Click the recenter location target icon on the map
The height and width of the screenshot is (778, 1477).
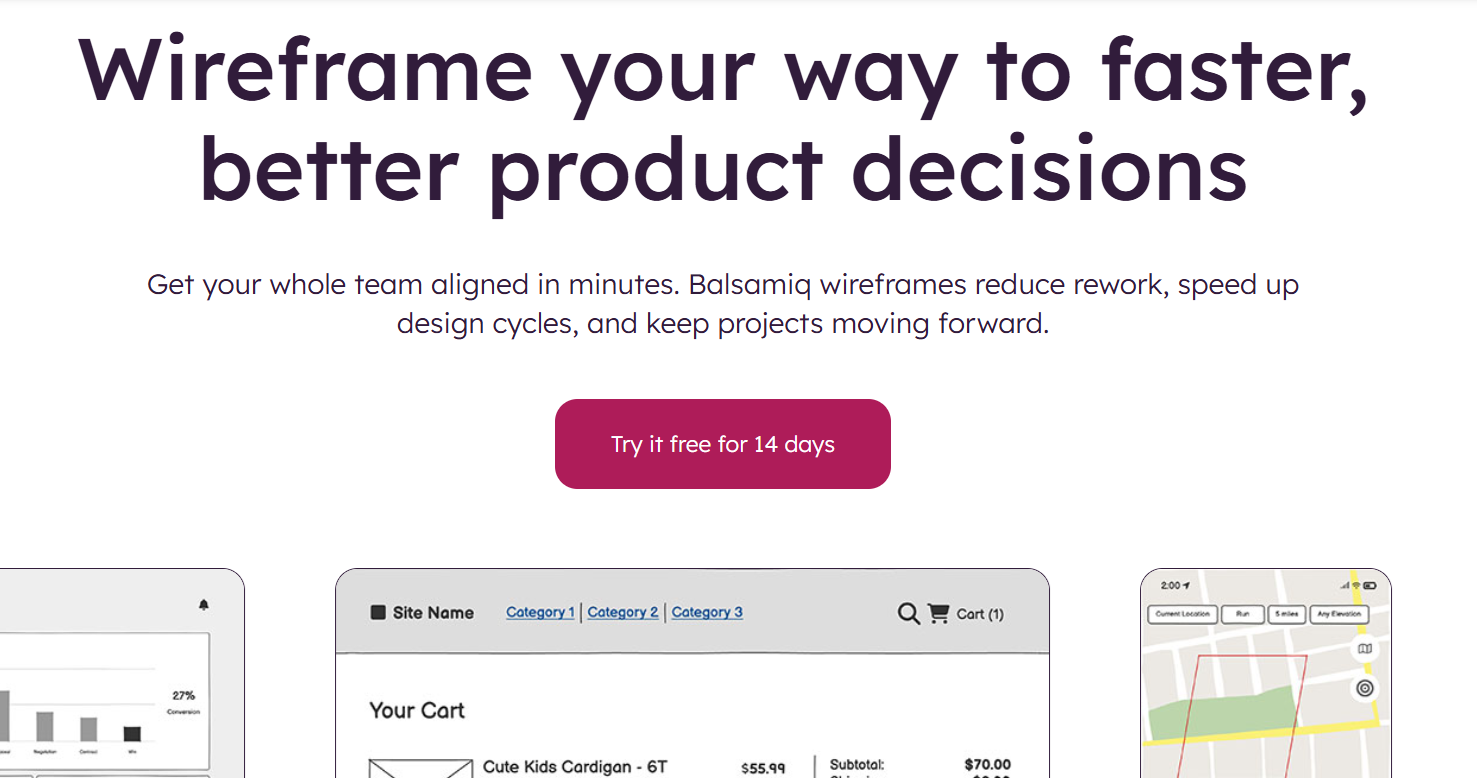tap(1365, 688)
